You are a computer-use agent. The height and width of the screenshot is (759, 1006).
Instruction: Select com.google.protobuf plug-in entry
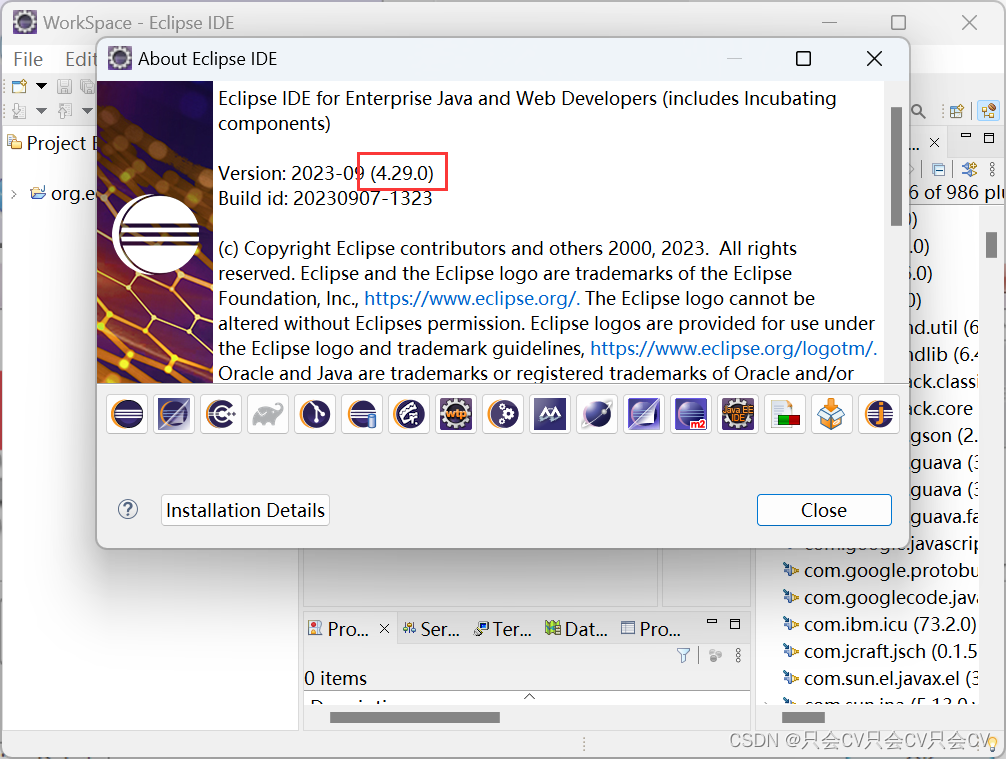[880, 570]
